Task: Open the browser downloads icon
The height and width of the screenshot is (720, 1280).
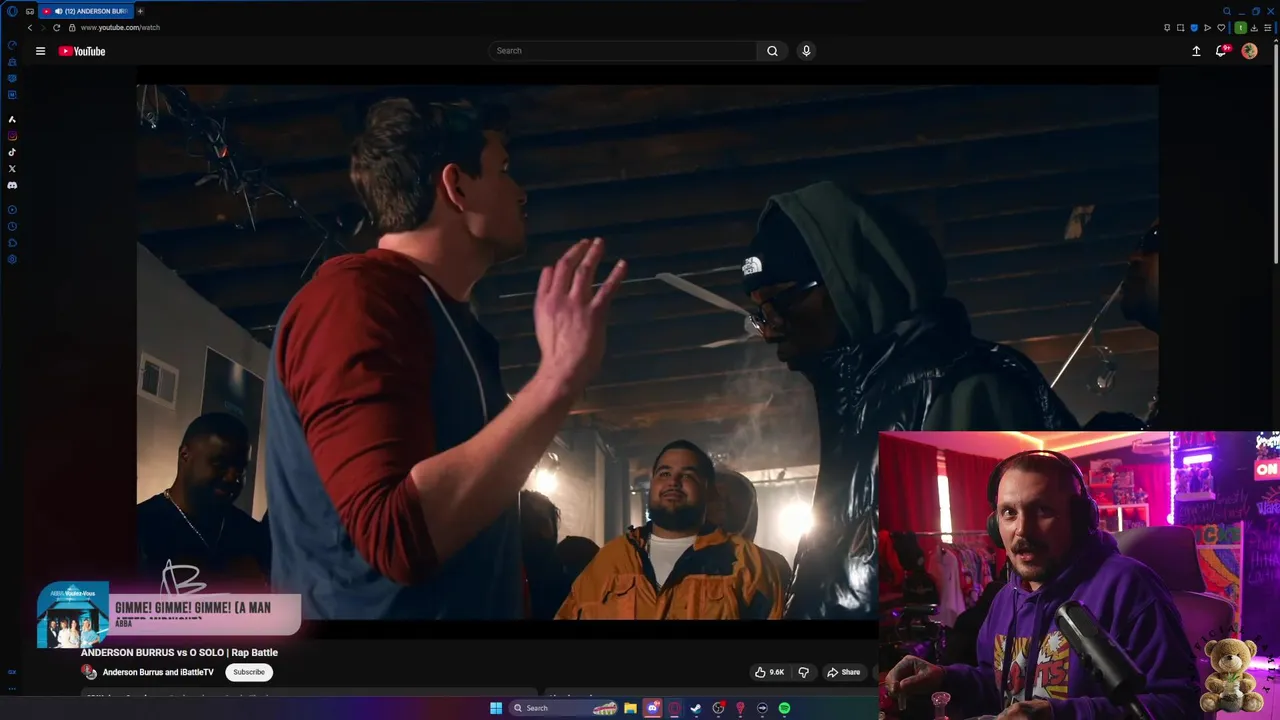Action: tap(1254, 27)
